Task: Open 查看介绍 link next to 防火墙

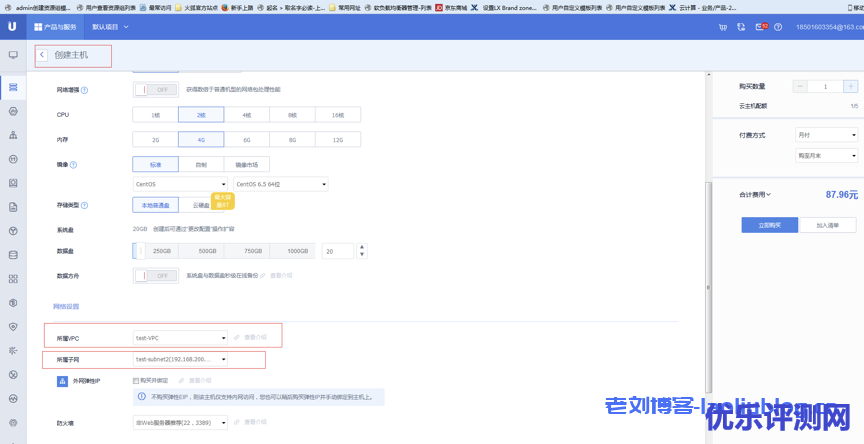Action: (255, 422)
